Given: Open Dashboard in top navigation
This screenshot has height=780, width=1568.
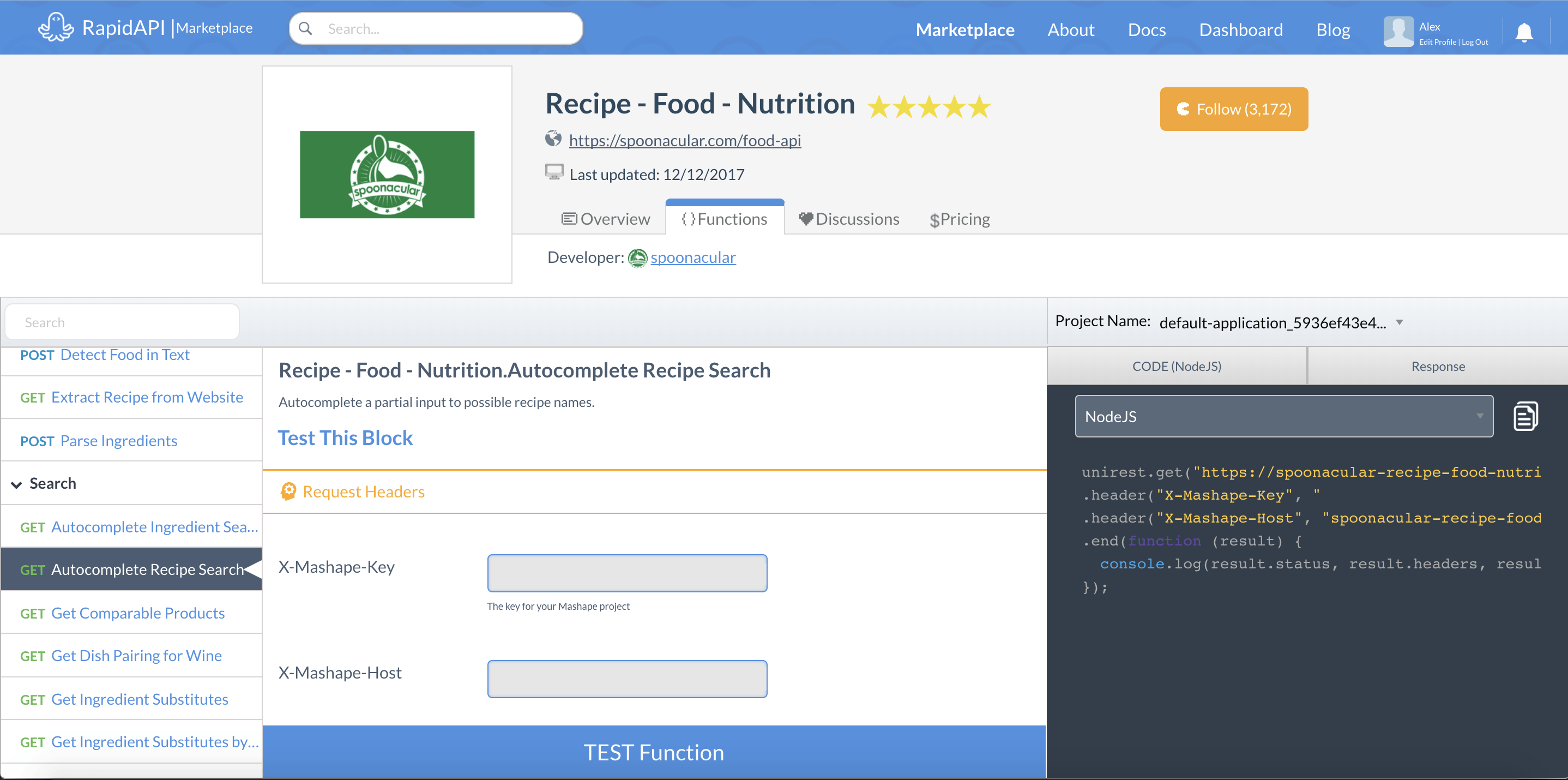Looking at the screenshot, I should tap(1240, 29).
